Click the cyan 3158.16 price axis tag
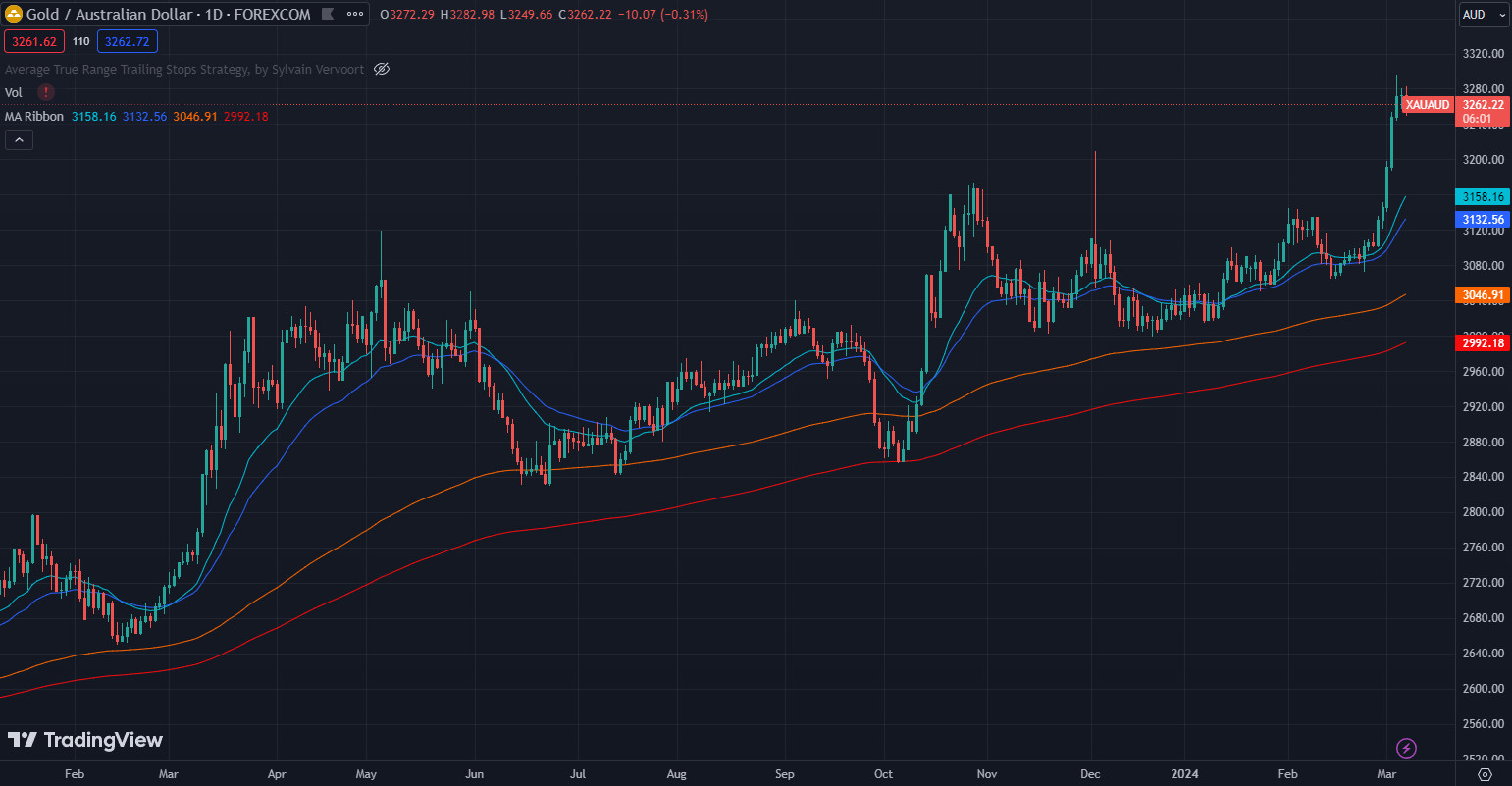The width and height of the screenshot is (1512, 786). [1483, 197]
